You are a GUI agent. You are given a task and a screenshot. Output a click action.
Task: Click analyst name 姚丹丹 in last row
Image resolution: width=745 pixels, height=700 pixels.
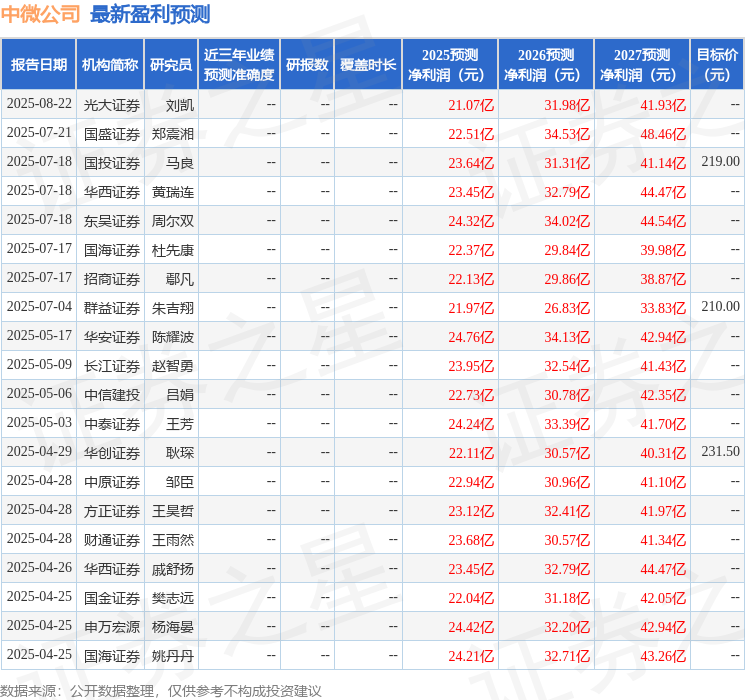173,655
